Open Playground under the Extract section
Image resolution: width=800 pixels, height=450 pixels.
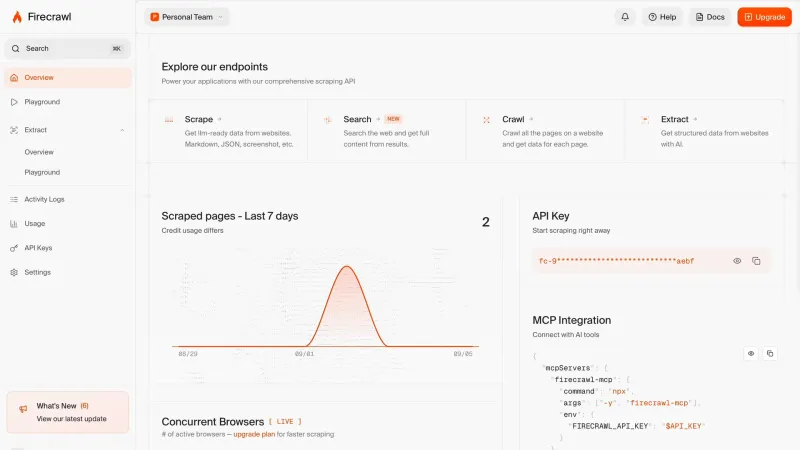[42, 172]
